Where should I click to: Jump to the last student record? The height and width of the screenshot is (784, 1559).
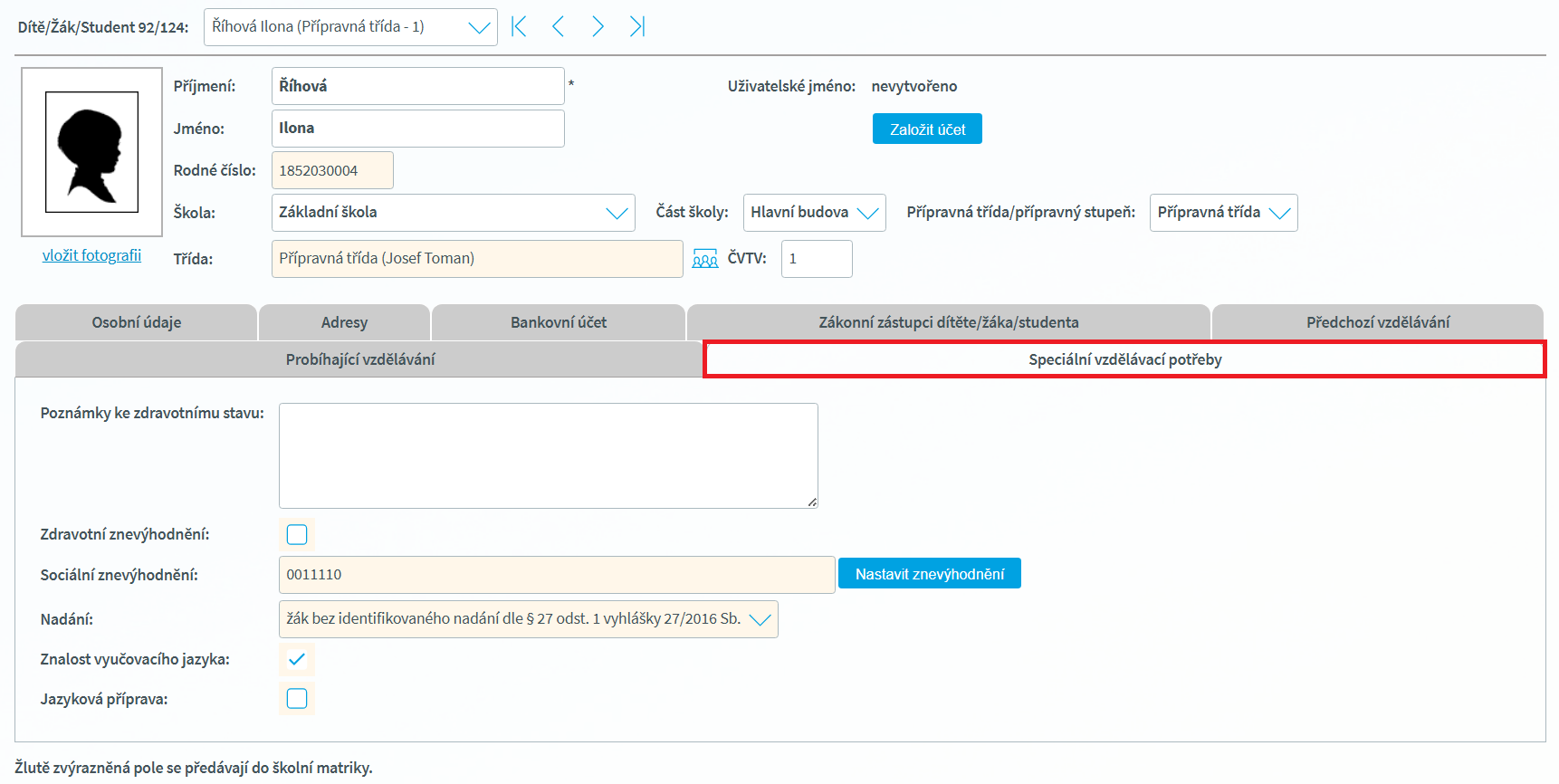pos(637,27)
